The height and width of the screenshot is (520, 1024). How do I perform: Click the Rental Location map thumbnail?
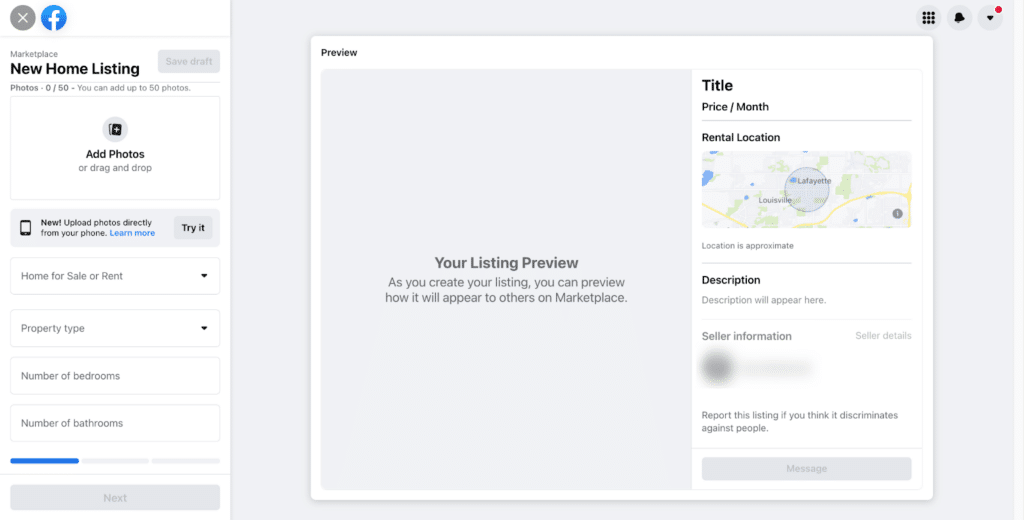click(807, 189)
